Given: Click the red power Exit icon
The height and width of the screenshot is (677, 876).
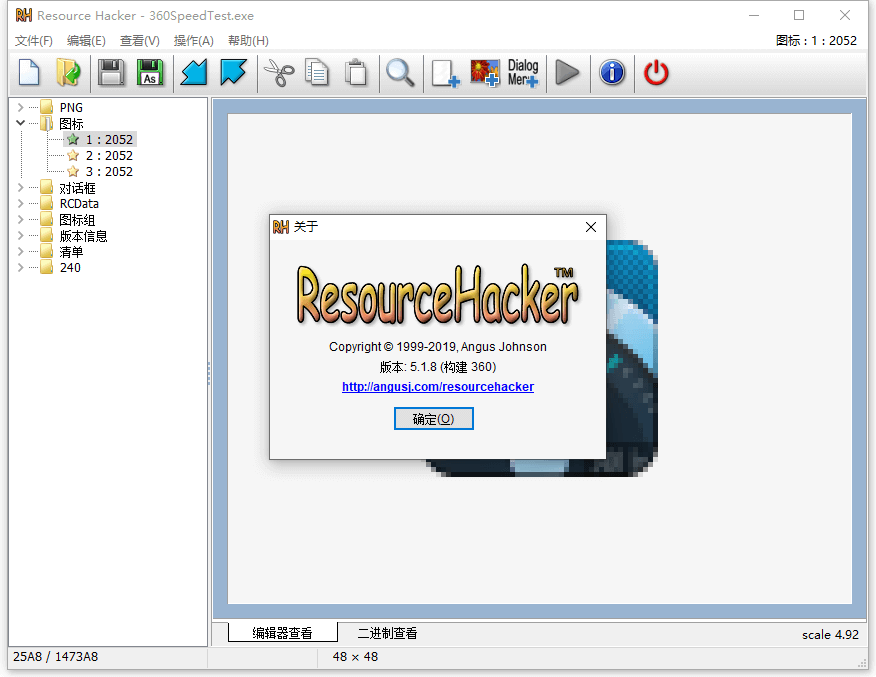Looking at the screenshot, I should [656, 73].
